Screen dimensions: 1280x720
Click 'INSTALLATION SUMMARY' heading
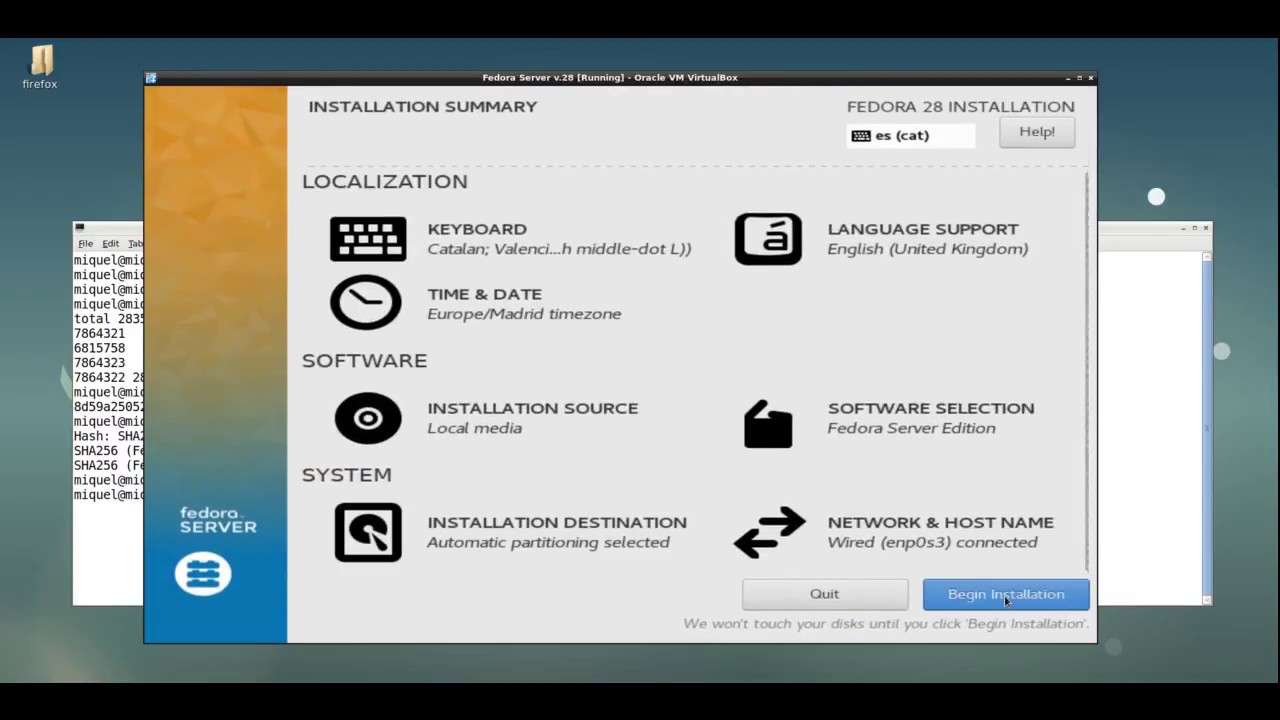tap(423, 106)
